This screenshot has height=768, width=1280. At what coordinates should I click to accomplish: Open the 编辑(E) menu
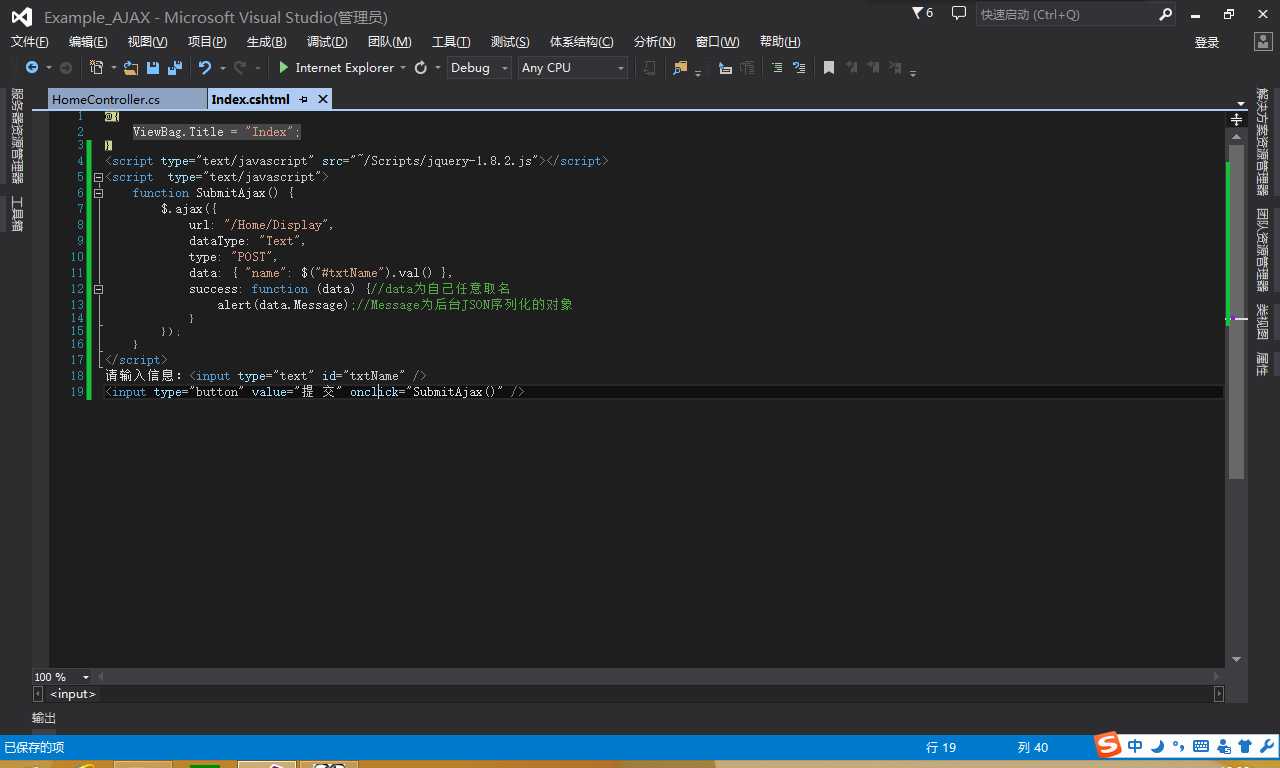click(88, 41)
